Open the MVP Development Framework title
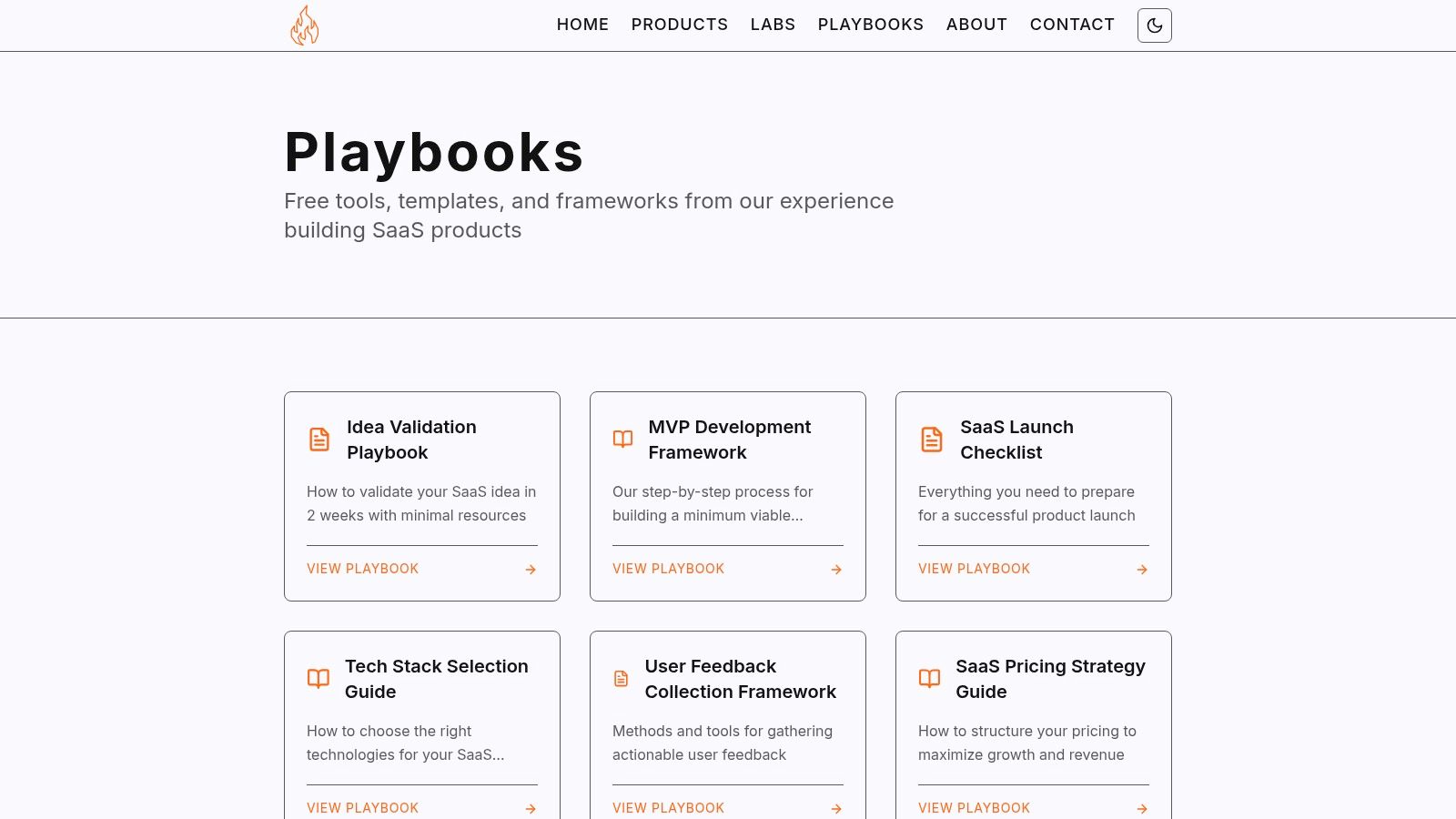 coord(730,440)
